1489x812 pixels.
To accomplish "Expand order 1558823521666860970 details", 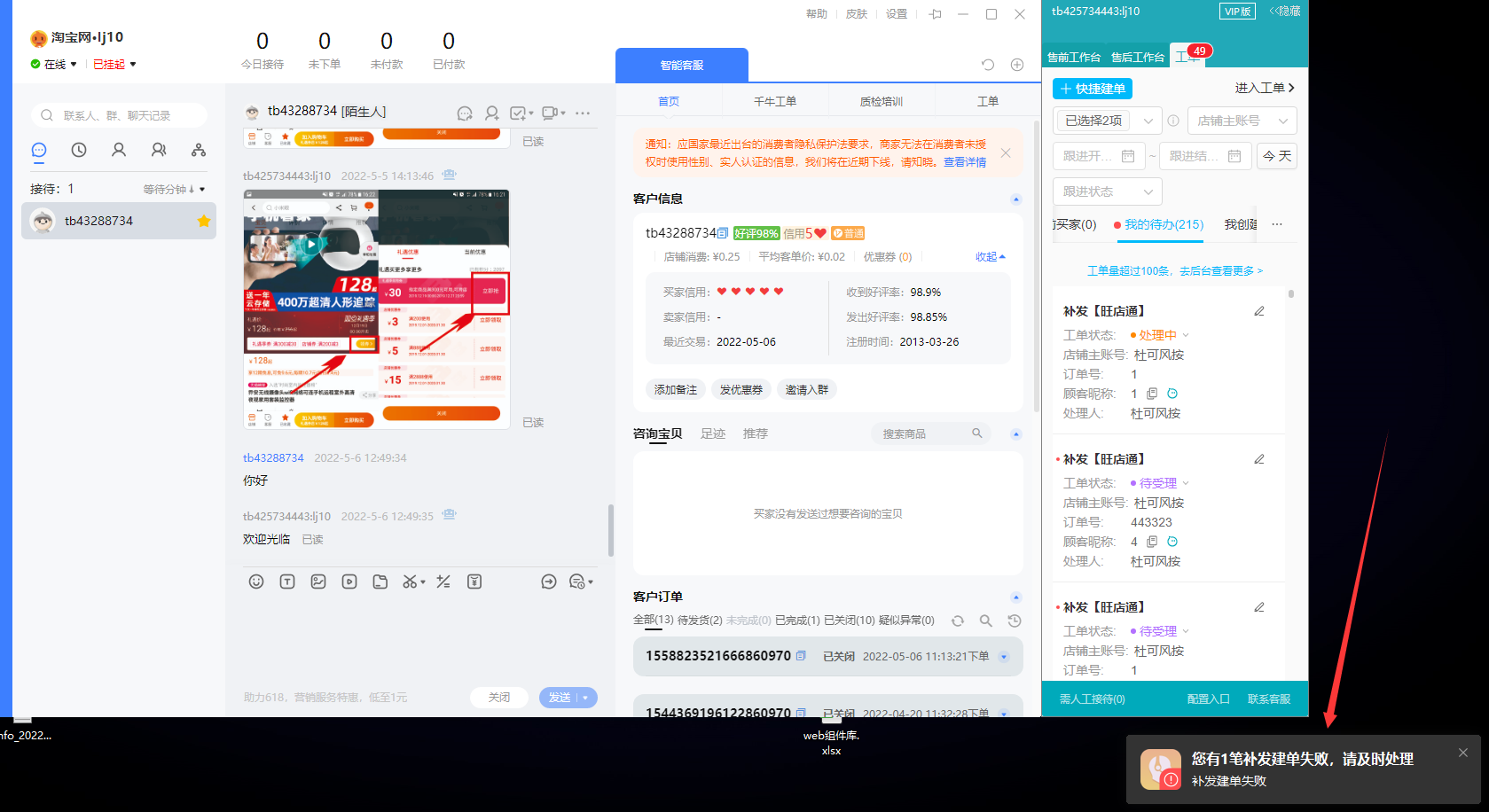I will (1004, 657).
